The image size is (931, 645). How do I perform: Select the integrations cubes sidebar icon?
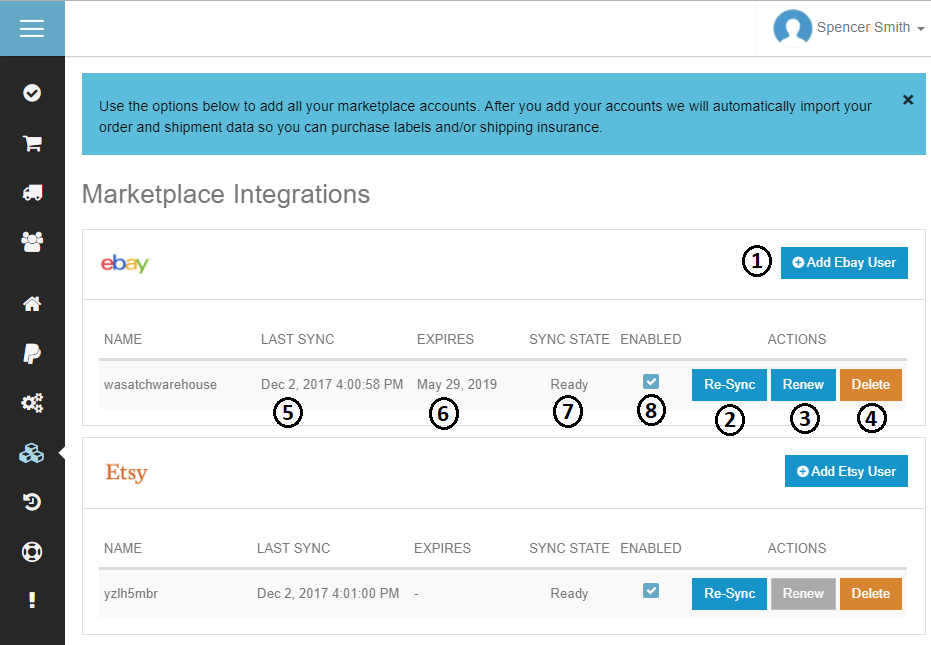pyautogui.click(x=32, y=454)
